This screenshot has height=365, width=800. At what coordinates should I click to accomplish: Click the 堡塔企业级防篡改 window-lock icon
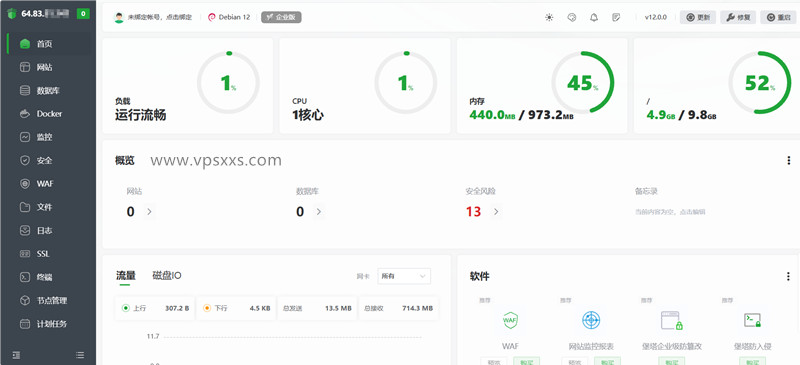click(672, 321)
